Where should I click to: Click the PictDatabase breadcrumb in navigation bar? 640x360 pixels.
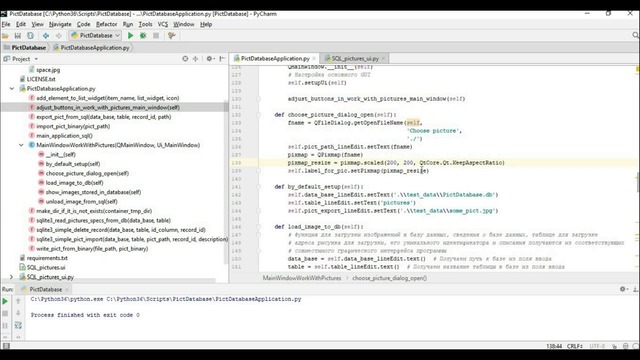pyautogui.click(x=25, y=48)
